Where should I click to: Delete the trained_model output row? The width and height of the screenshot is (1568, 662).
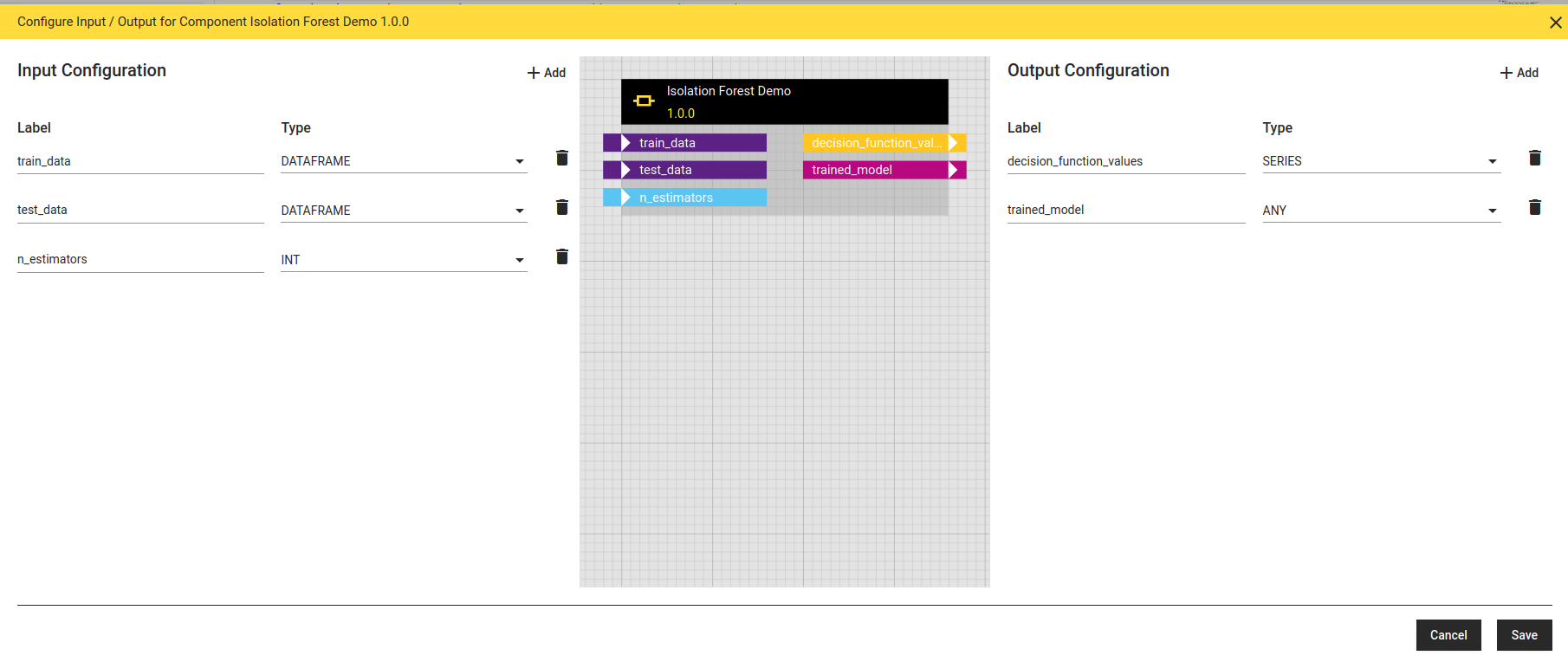coord(1535,207)
